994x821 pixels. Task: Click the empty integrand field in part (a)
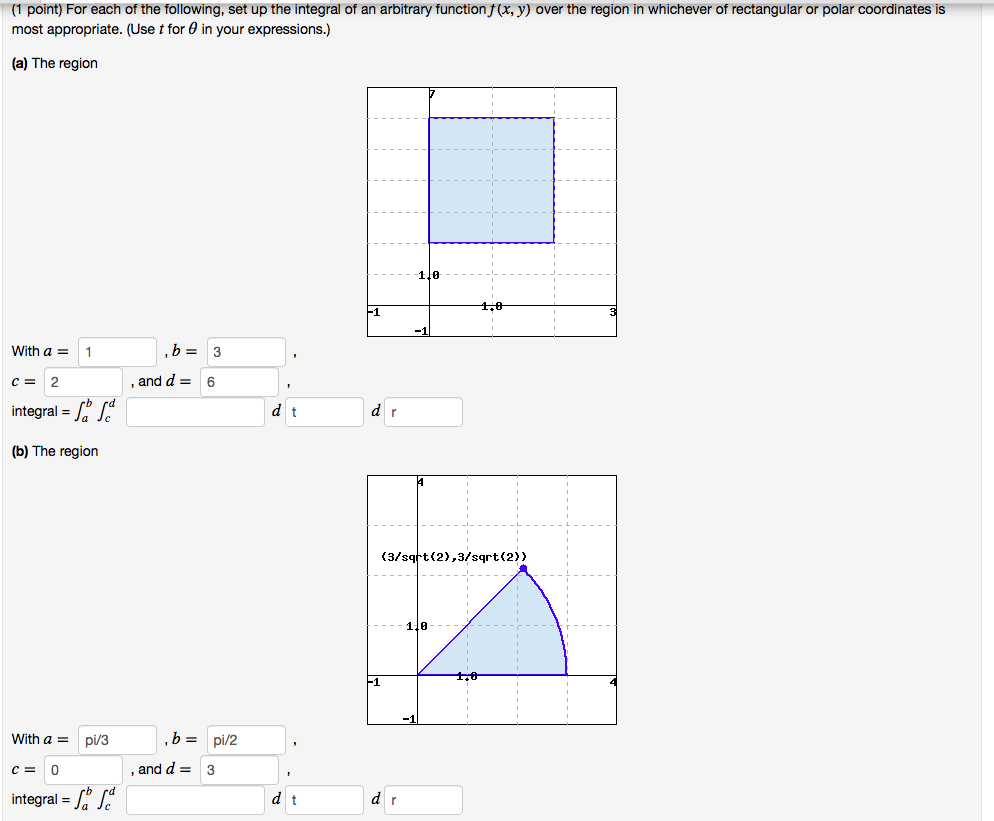coord(195,411)
